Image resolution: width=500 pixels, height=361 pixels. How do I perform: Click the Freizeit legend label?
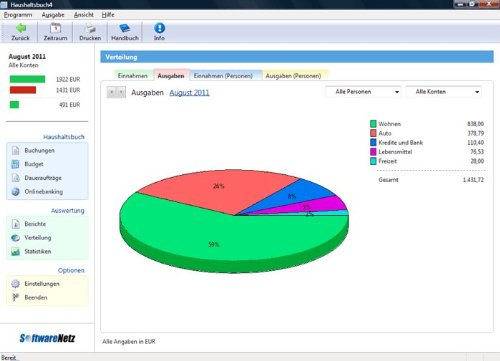pos(388,161)
